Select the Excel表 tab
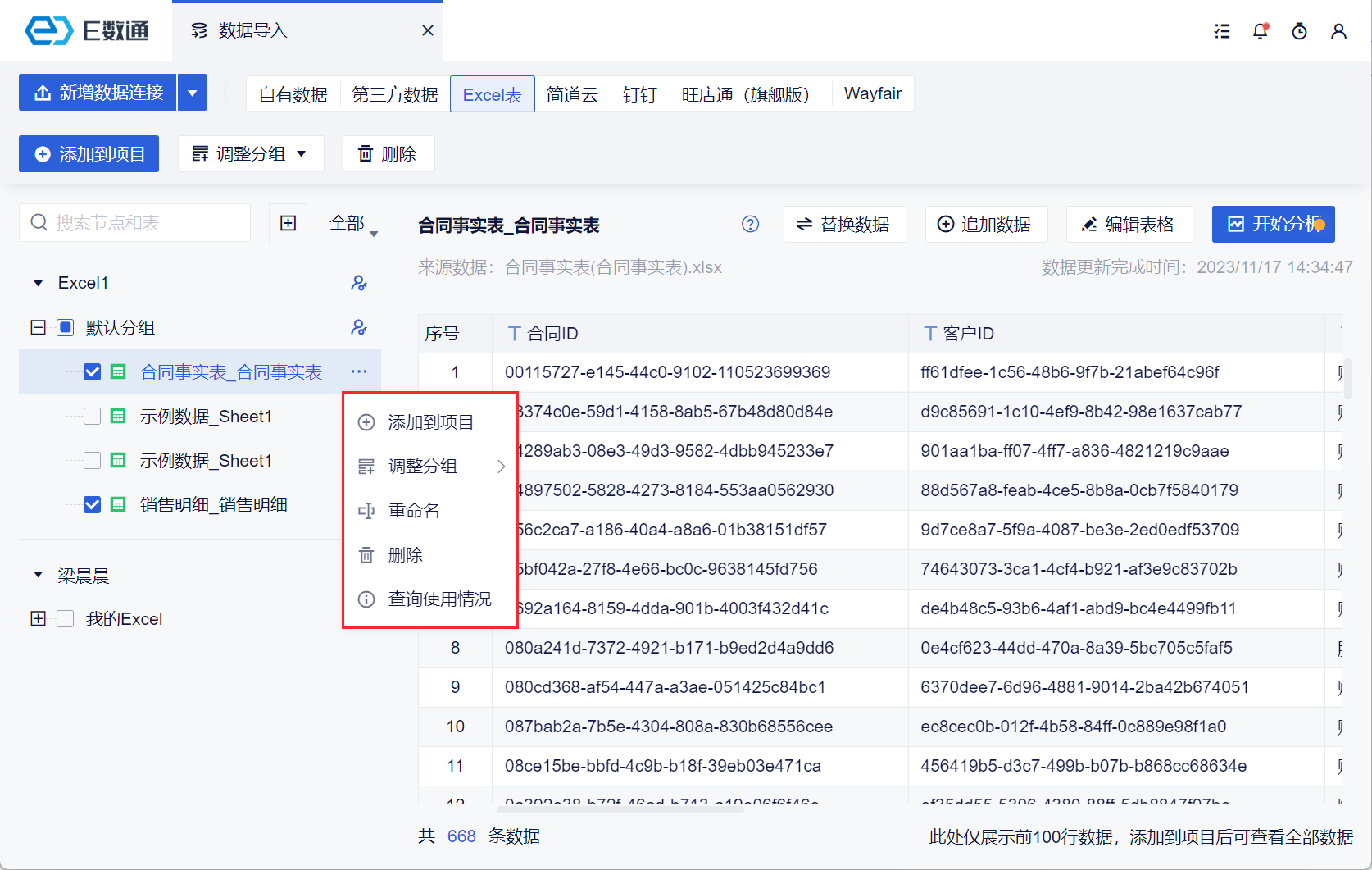 coord(493,94)
